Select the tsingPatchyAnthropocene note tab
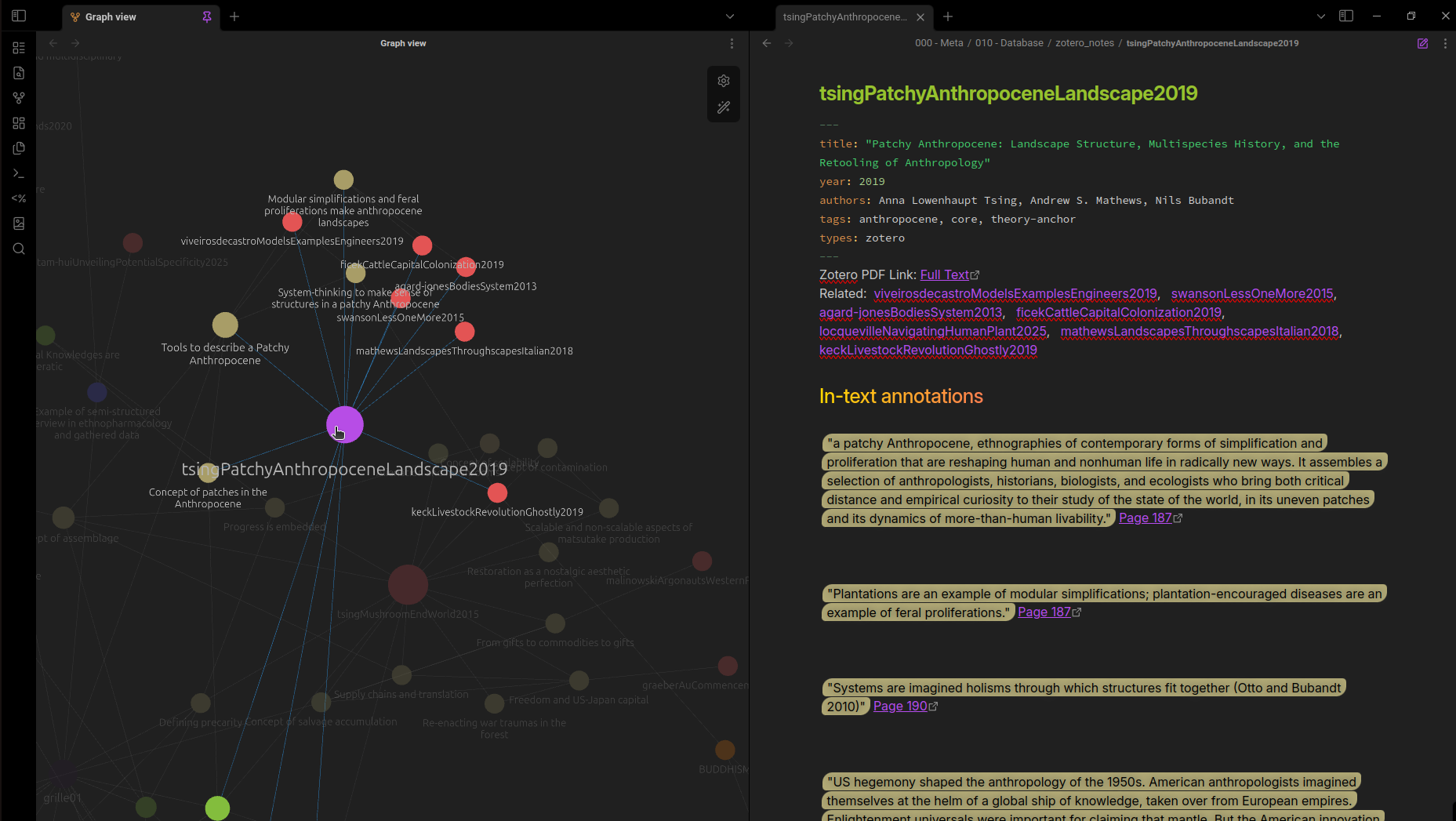The image size is (1456, 821). [844, 16]
